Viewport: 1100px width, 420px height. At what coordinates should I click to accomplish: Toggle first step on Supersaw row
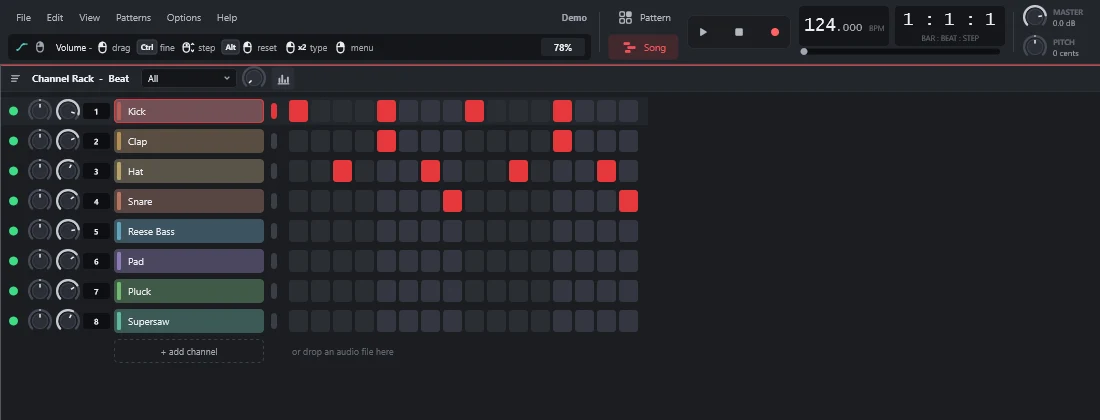[298, 321]
